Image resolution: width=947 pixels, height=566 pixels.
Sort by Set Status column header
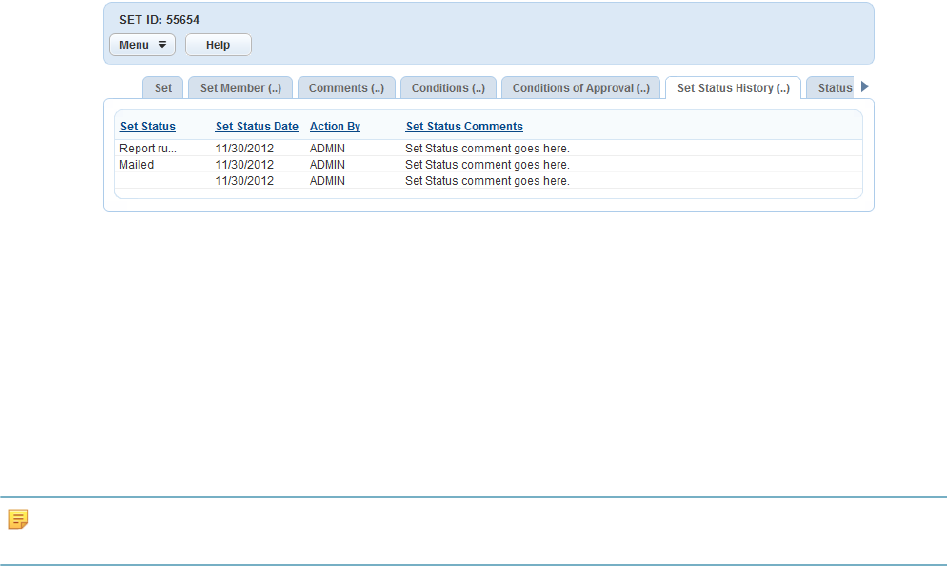(148, 126)
